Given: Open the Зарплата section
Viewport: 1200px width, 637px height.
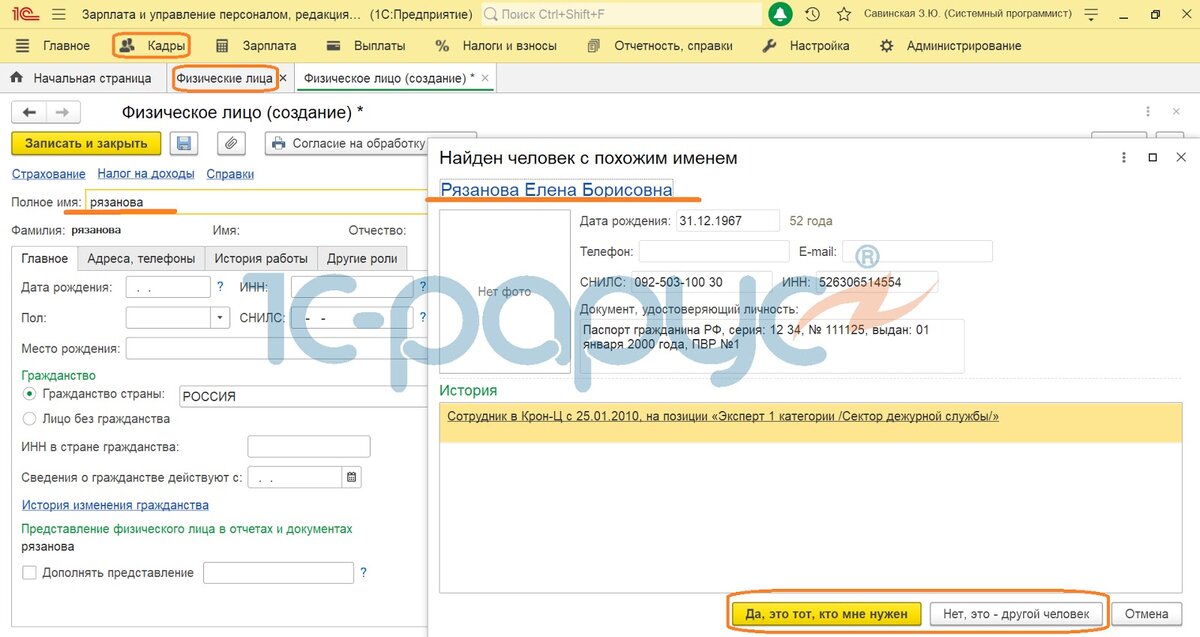Looking at the screenshot, I should [256, 46].
